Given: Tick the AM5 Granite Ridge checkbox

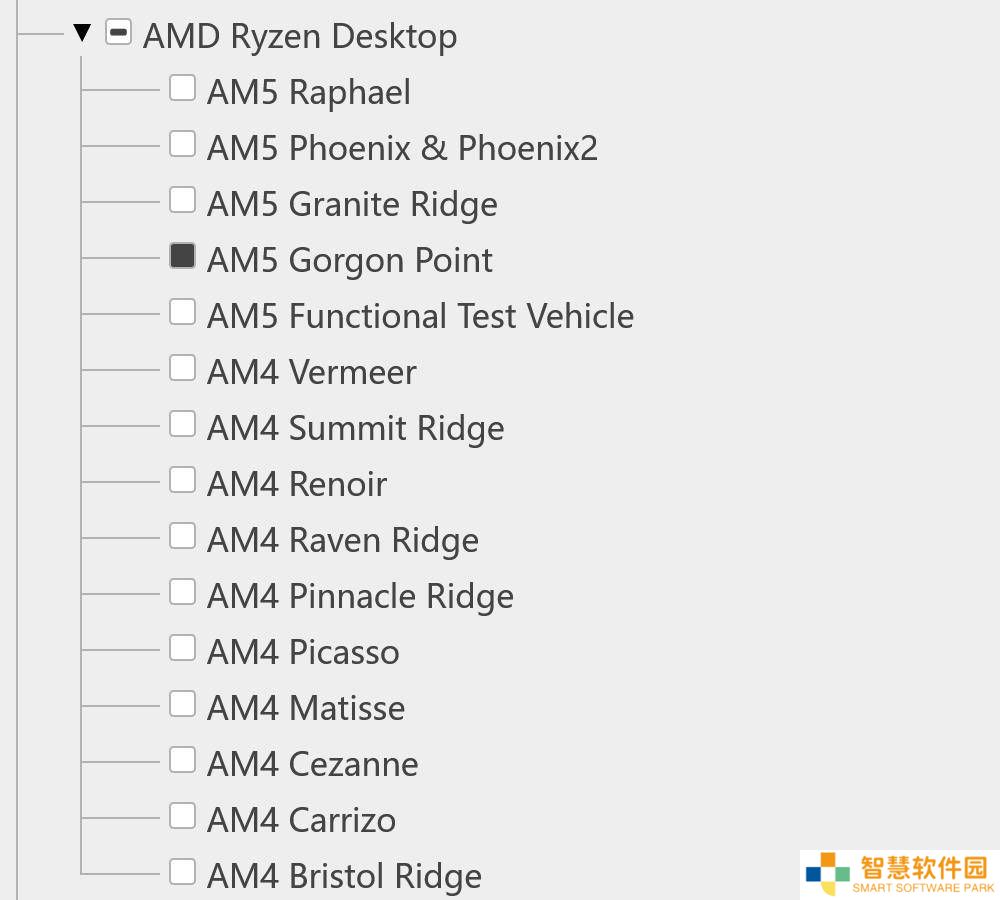Looking at the screenshot, I should point(182,200).
